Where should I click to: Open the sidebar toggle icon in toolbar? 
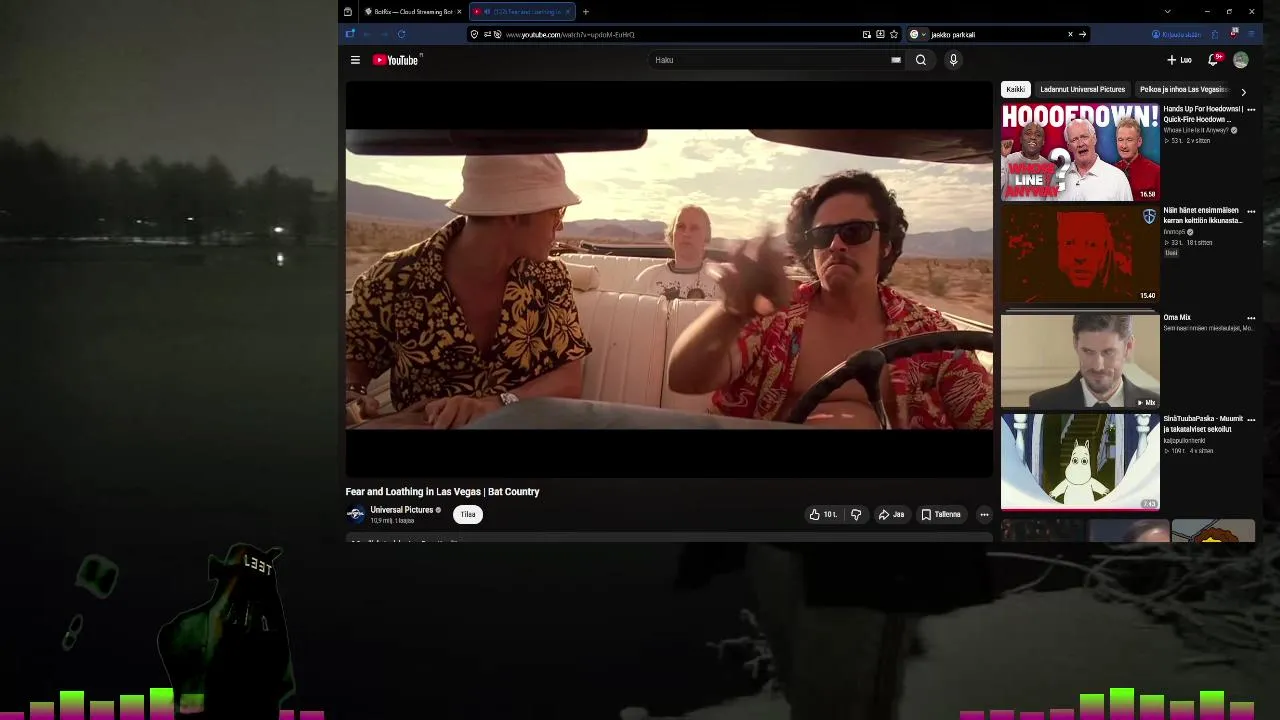[350, 34]
